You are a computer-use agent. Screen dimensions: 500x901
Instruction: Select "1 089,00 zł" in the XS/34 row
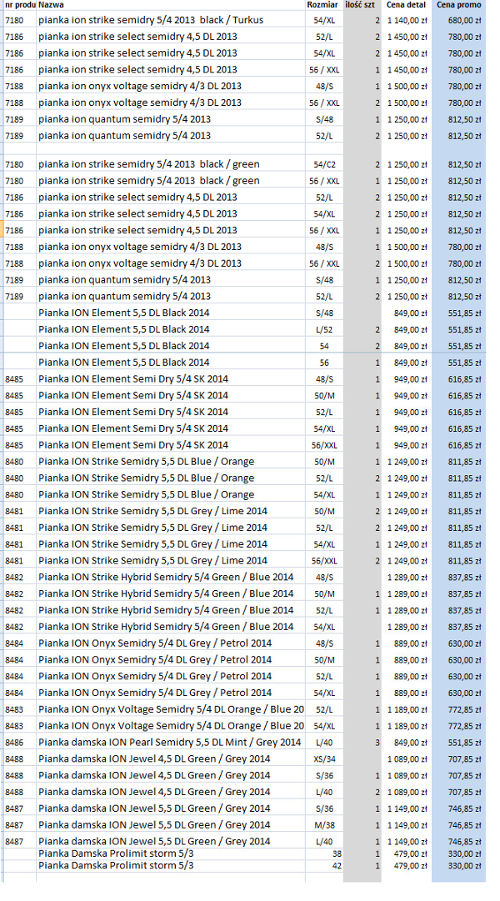coord(406,760)
